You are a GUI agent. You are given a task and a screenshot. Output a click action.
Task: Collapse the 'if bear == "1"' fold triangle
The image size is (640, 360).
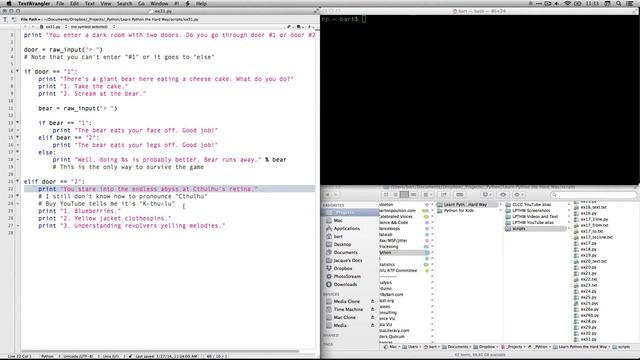[x=17, y=122]
